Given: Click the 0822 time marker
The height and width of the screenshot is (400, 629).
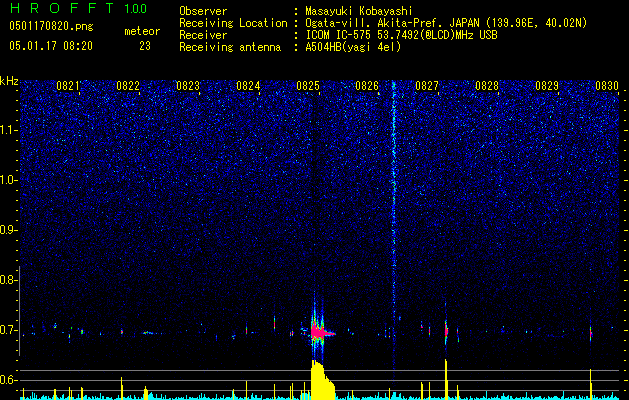Looking at the screenshot, I should (128, 86).
